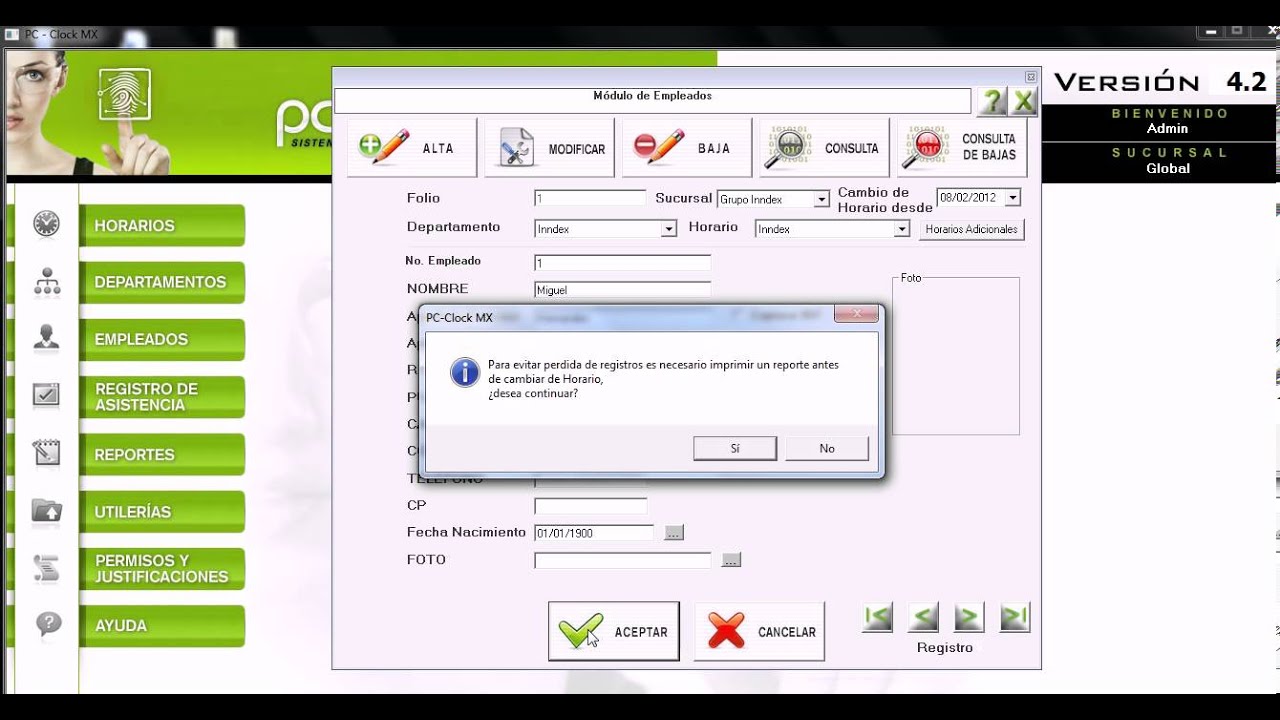The width and height of the screenshot is (1280, 720).
Task: Click the org chart icon beside DEPARTAMENTOS
Action: [x=46, y=282]
